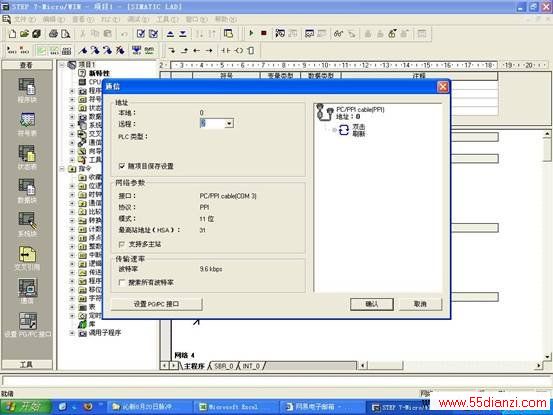Screen dimensions: 553x415
Task: Click the Print Preview toolbar icon
Action: [65, 34]
